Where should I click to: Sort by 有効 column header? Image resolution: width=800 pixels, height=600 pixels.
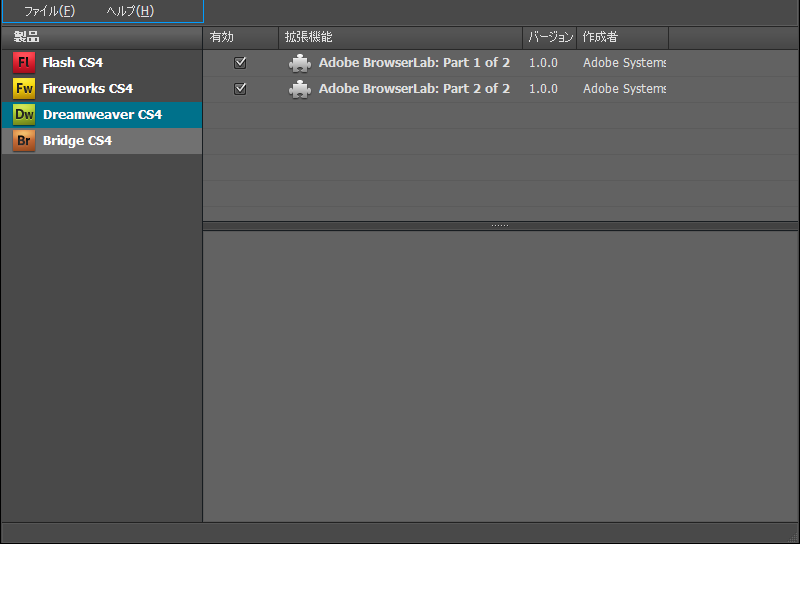pyautogui.click(x=241, y=37)
